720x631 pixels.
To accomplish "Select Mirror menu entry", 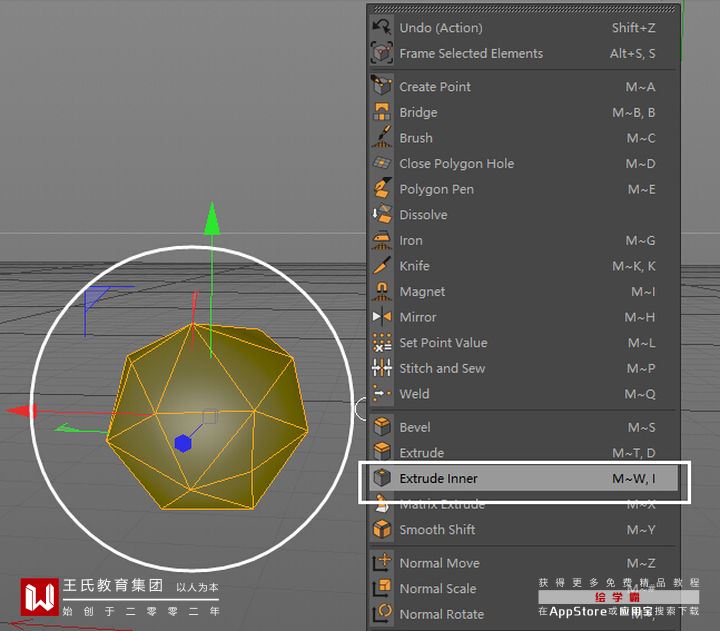I will pos(523,317).
